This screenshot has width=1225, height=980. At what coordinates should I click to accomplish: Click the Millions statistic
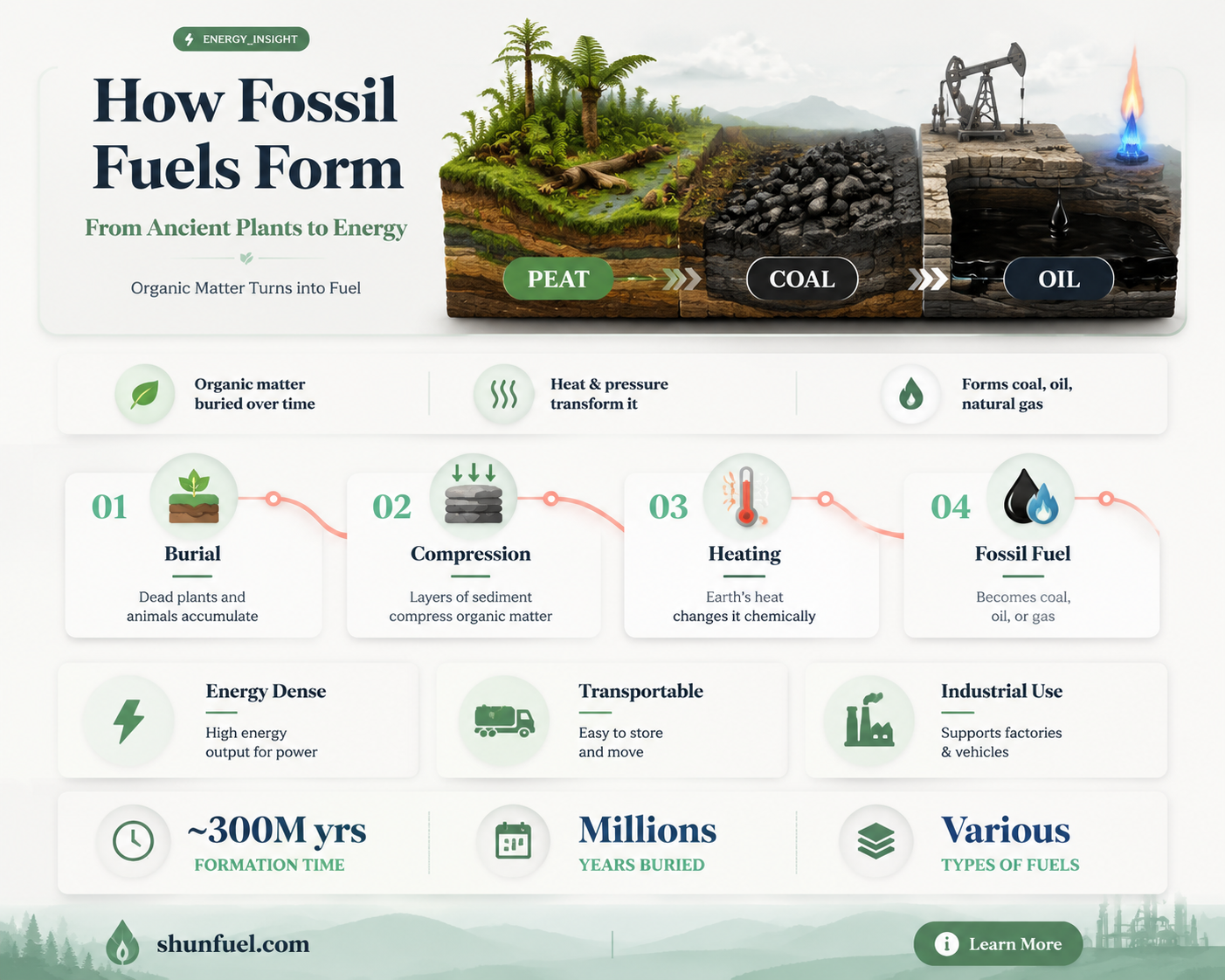click(647, 830)
